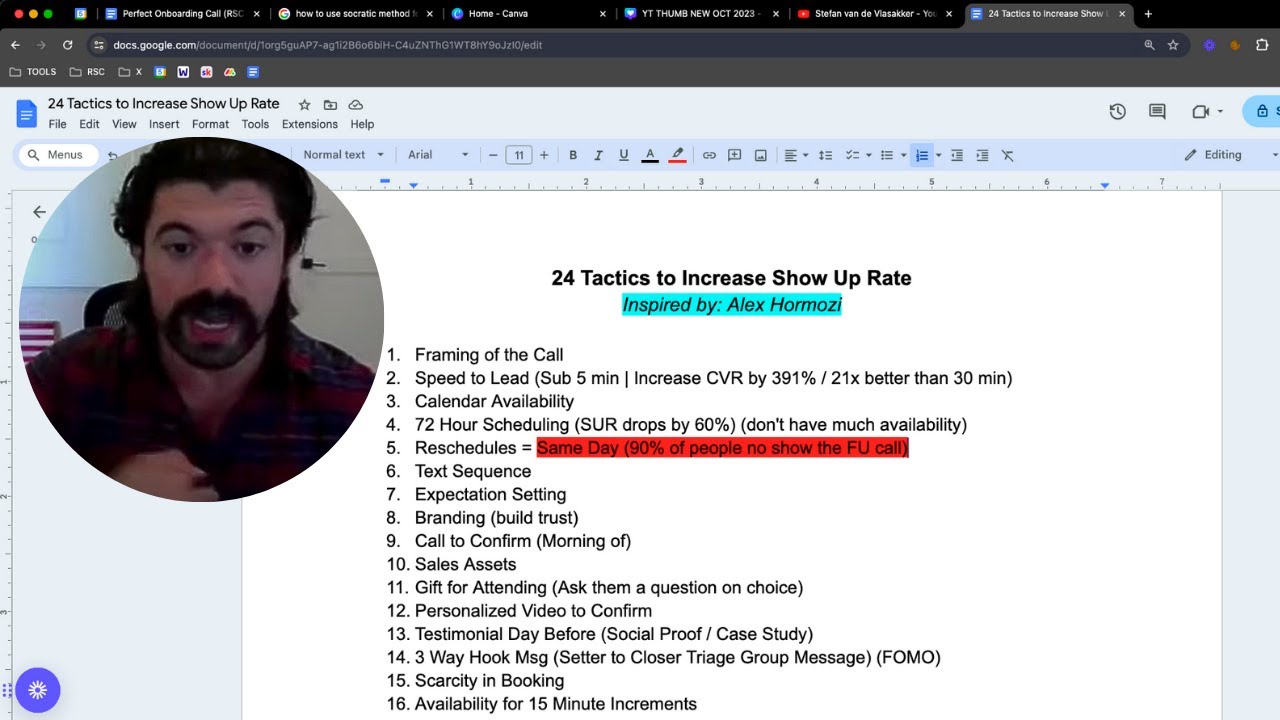Open the Help menu
The image size is (1280, 720).
[362, 124]
